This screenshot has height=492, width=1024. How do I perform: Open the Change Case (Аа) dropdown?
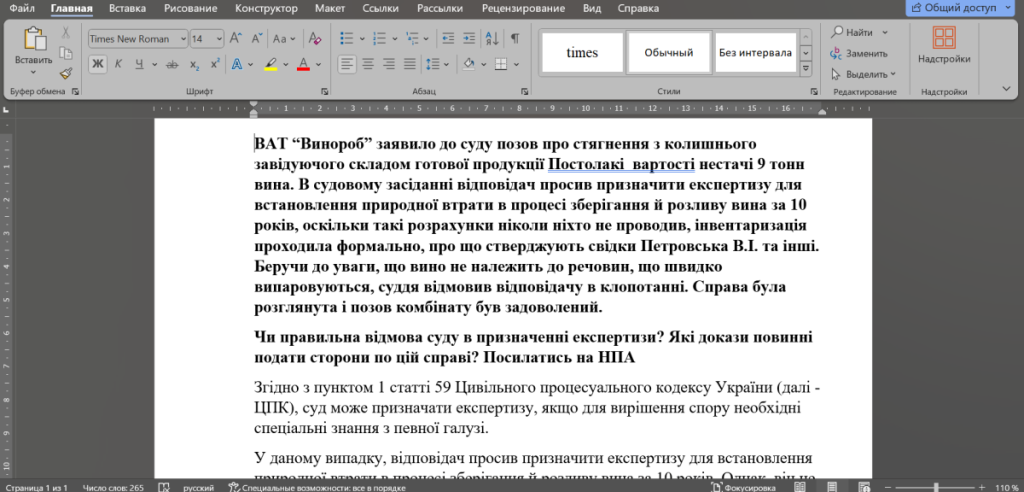(284, 39)
